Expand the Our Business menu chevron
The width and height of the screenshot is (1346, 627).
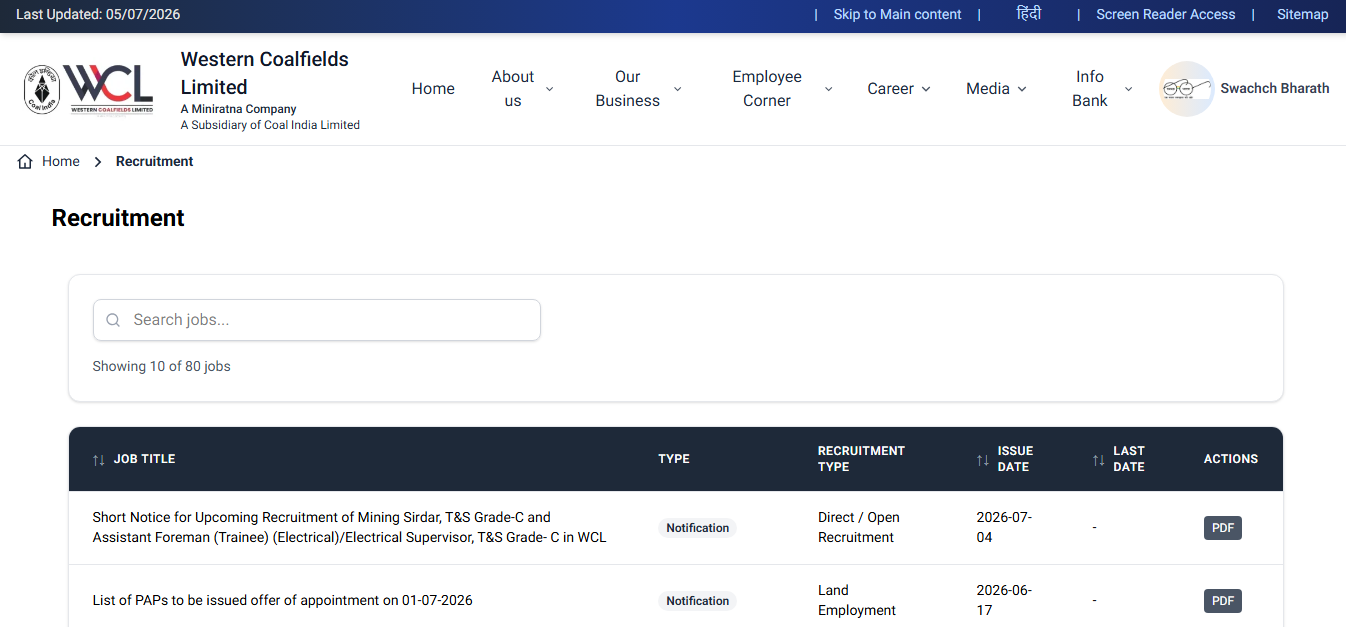pyautogui.click(x=677, y=89)
